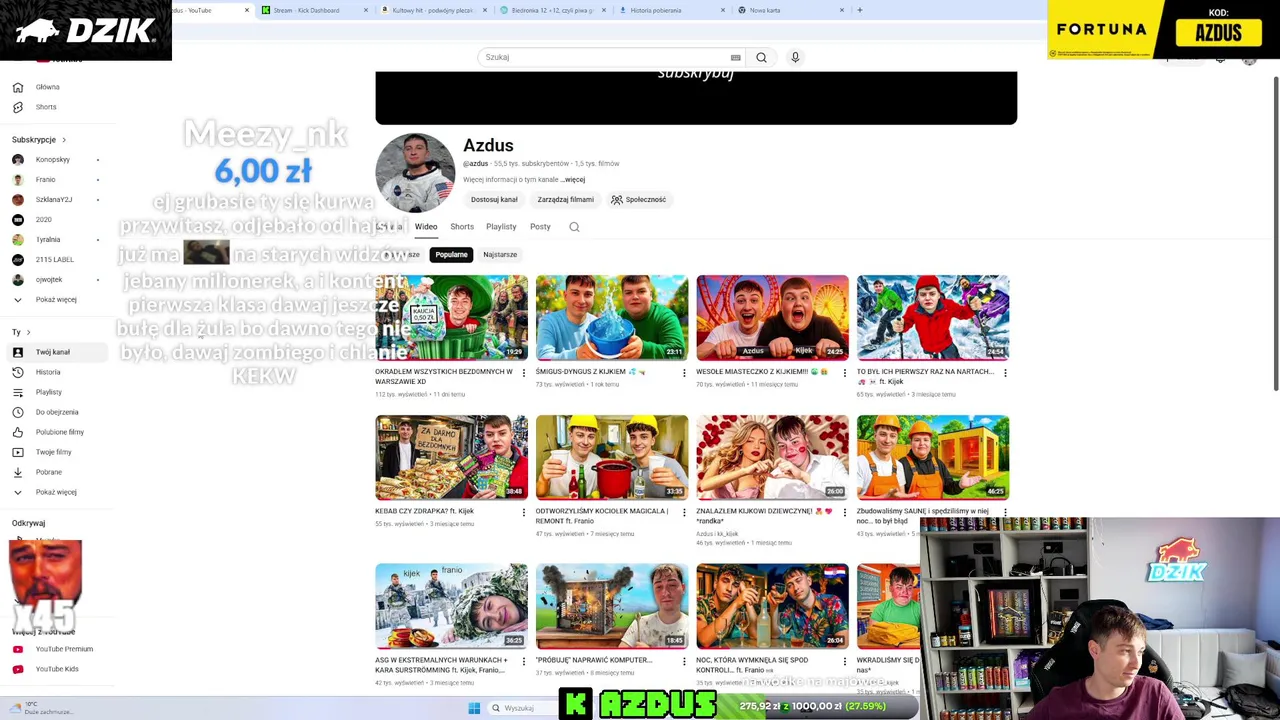Expand Pokaż więcej below Pobrane
This screenshot has height=720, width=1280.
pyautogui.click(x=56, y=492)
